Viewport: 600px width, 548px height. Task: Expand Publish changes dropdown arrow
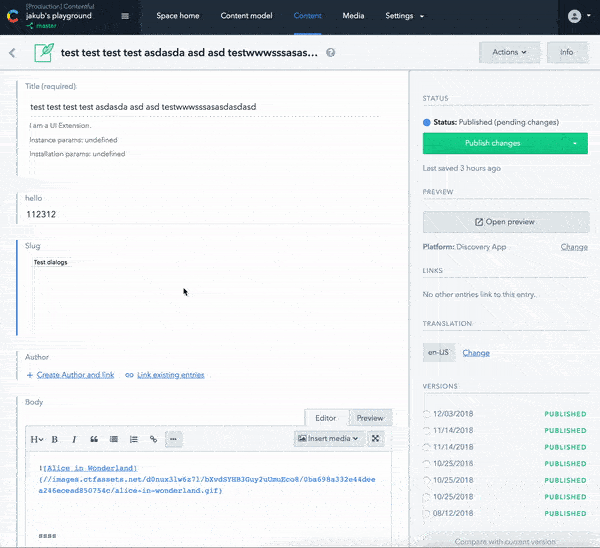coord(575,144)
